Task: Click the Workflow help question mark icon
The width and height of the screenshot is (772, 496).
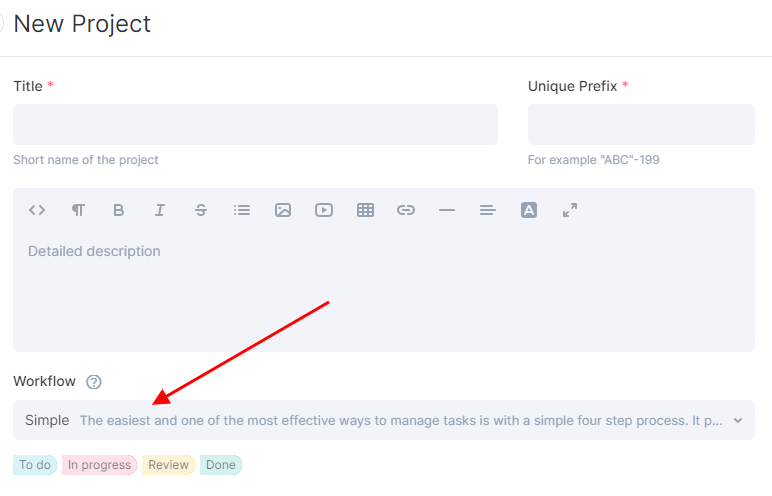Action: click(x=94, y=382)
